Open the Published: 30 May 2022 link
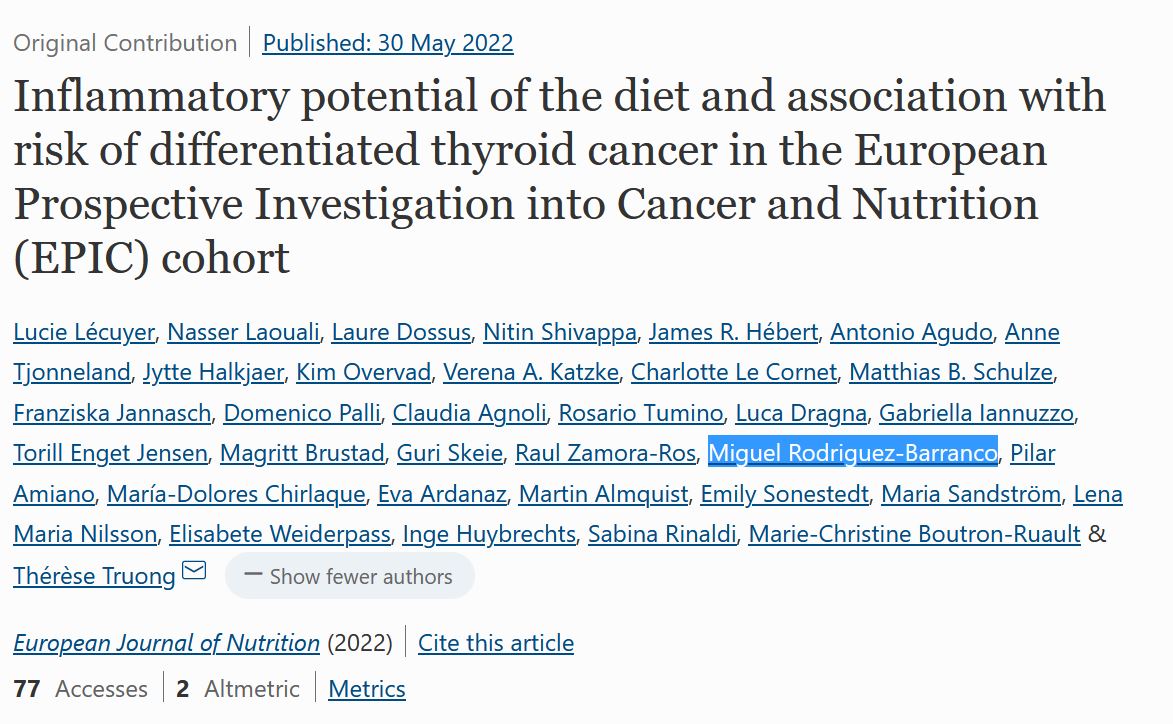Screen dimensions: 1173x724 coord(387,43)
